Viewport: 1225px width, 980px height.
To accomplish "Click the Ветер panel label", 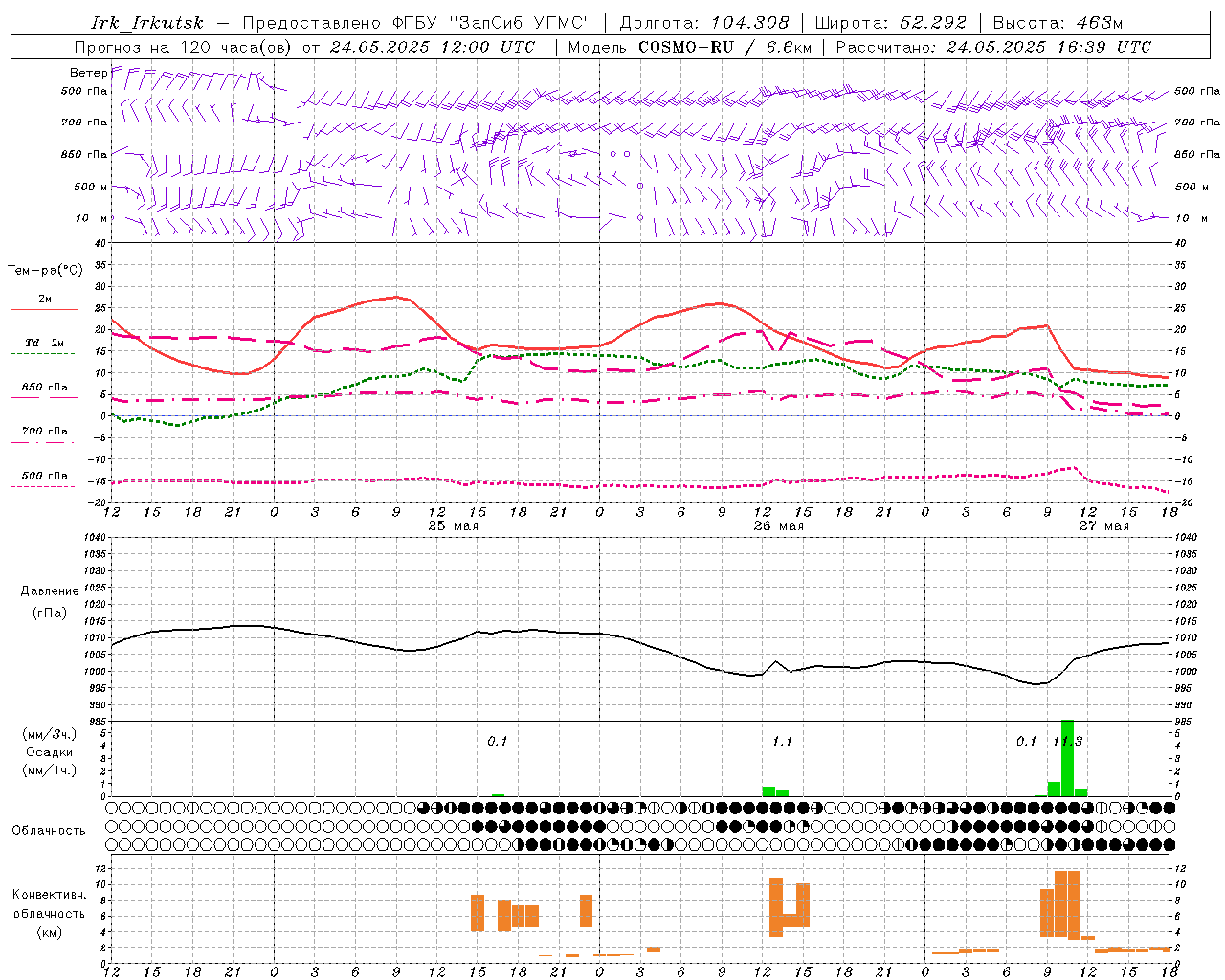I will 88,73.
